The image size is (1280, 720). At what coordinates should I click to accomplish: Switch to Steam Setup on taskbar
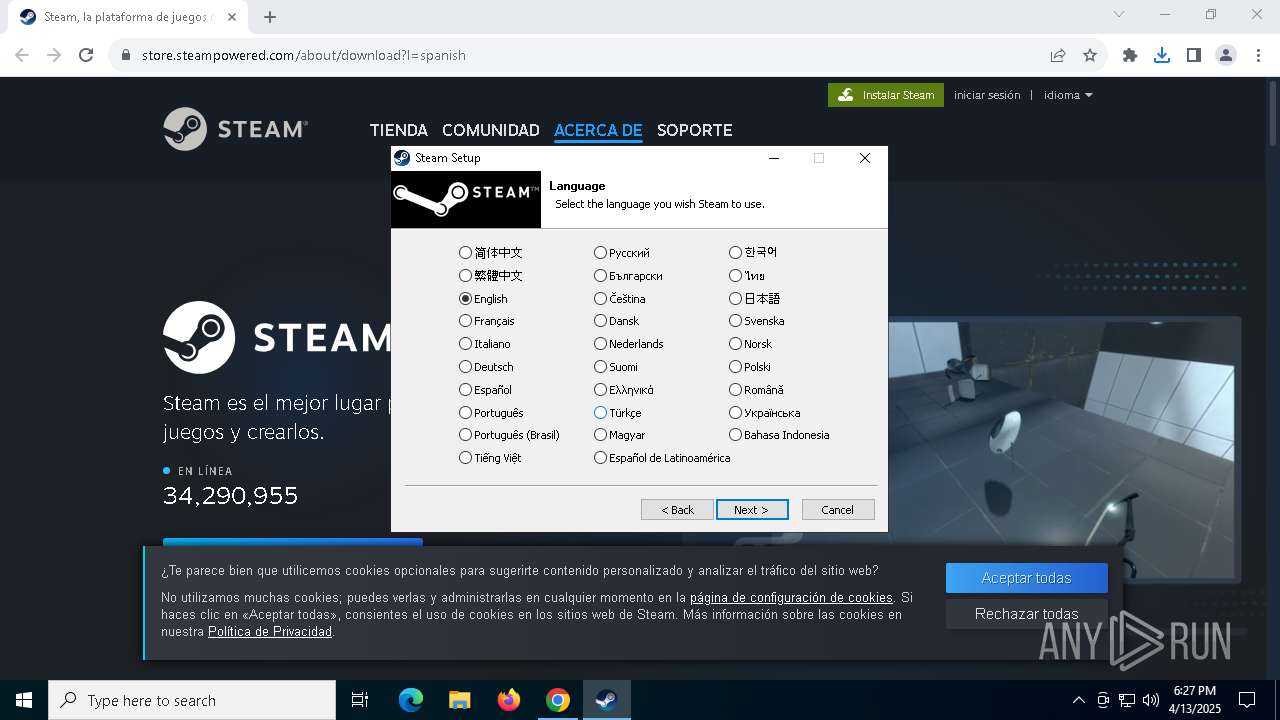607,700
